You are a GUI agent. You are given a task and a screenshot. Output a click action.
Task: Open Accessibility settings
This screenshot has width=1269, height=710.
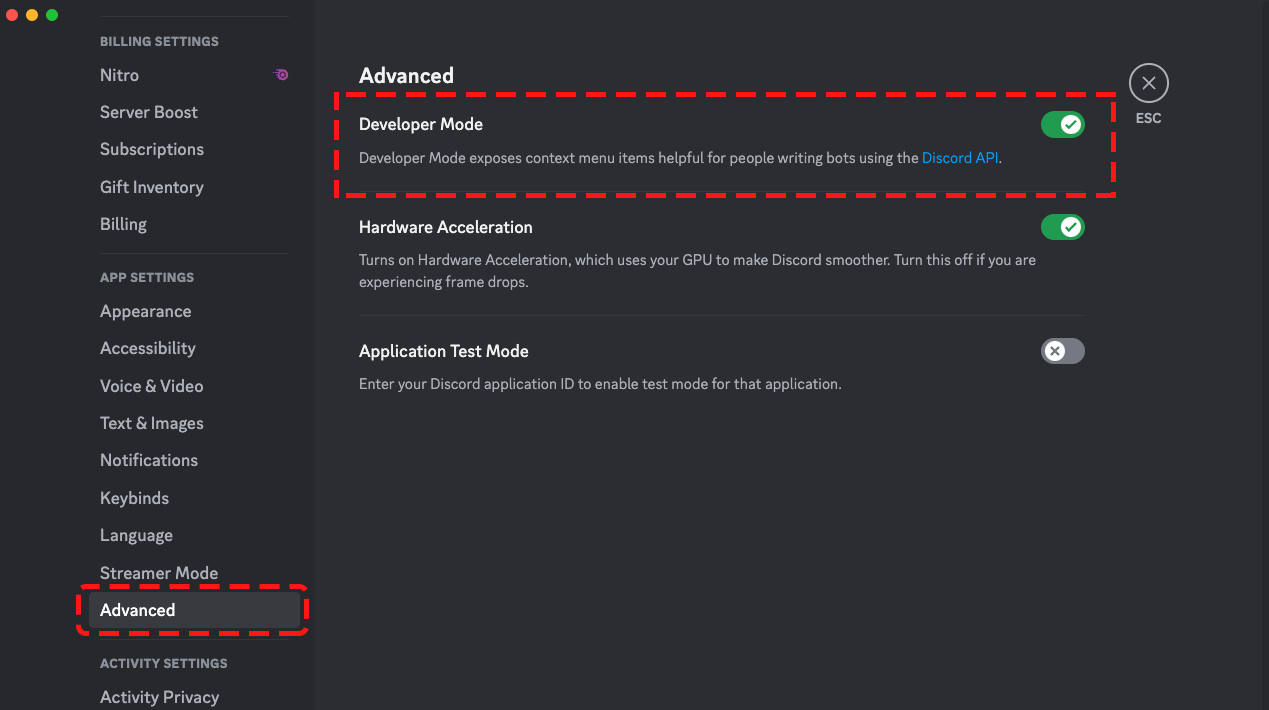pos(147,348)
